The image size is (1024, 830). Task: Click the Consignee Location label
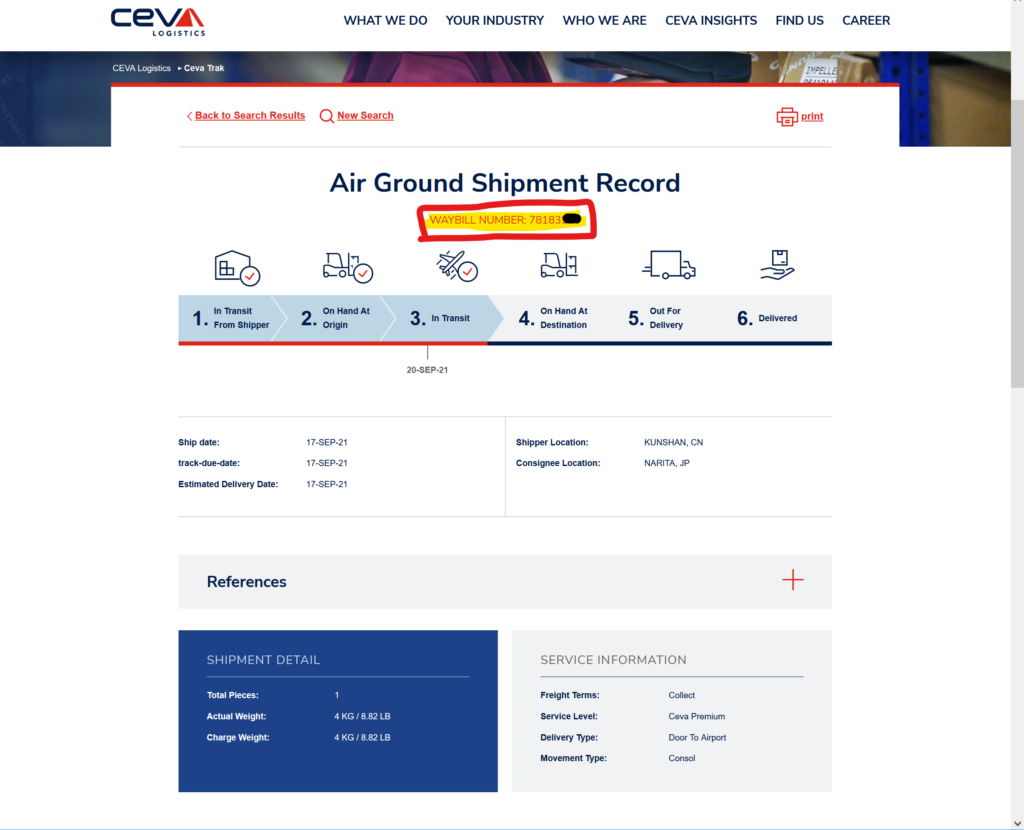pyautogui.click(x=558, y=463)
